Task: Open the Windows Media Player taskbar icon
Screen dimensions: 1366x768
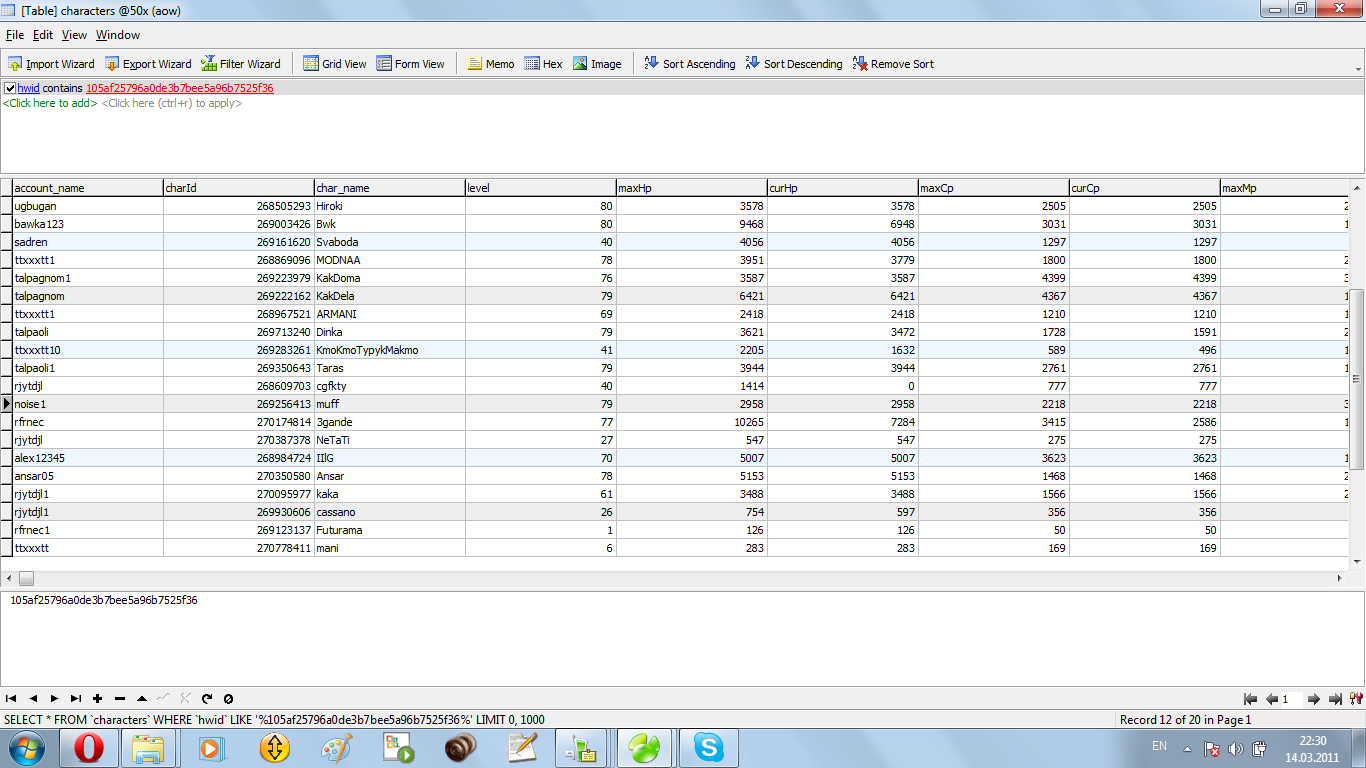Action: click(x=211, y=748)
